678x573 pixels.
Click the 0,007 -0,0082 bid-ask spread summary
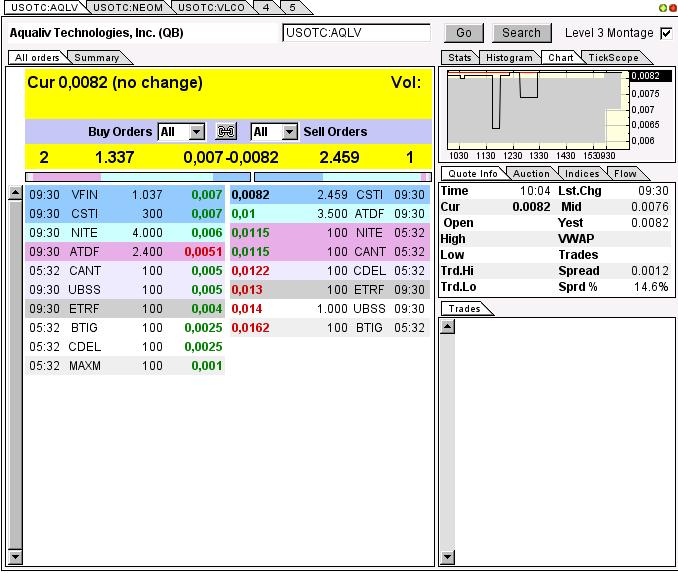[231, 157]
